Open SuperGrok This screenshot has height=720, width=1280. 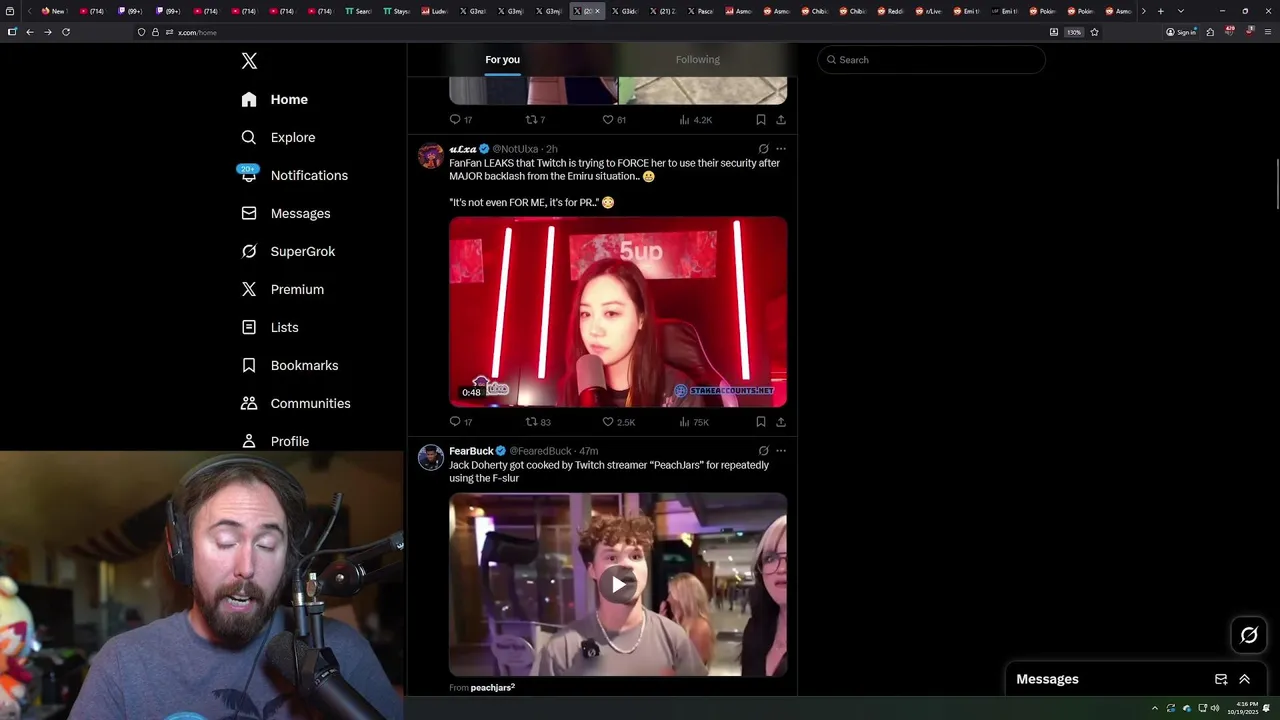288,251
